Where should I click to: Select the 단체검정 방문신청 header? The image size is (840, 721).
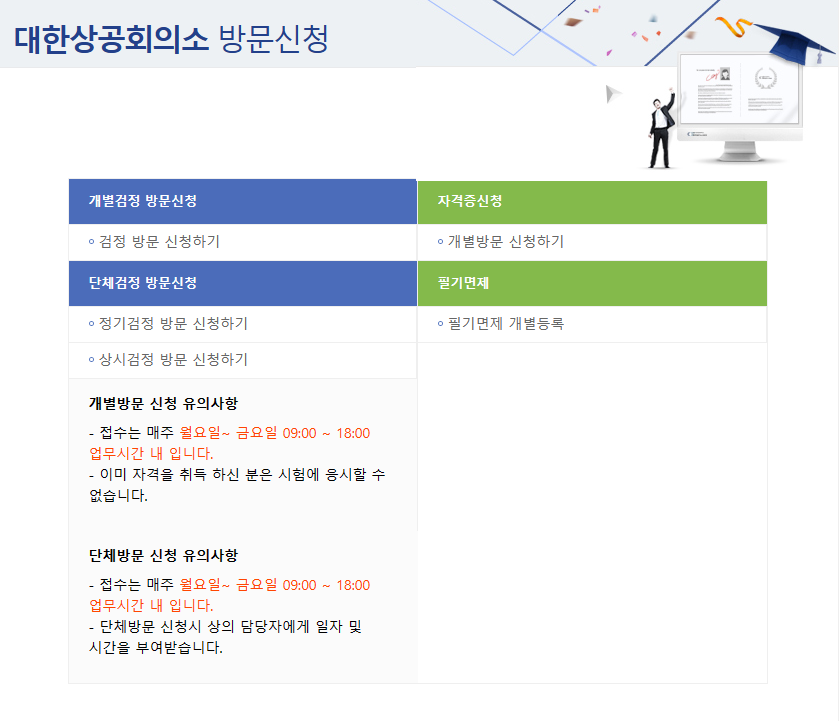(142, 283)
